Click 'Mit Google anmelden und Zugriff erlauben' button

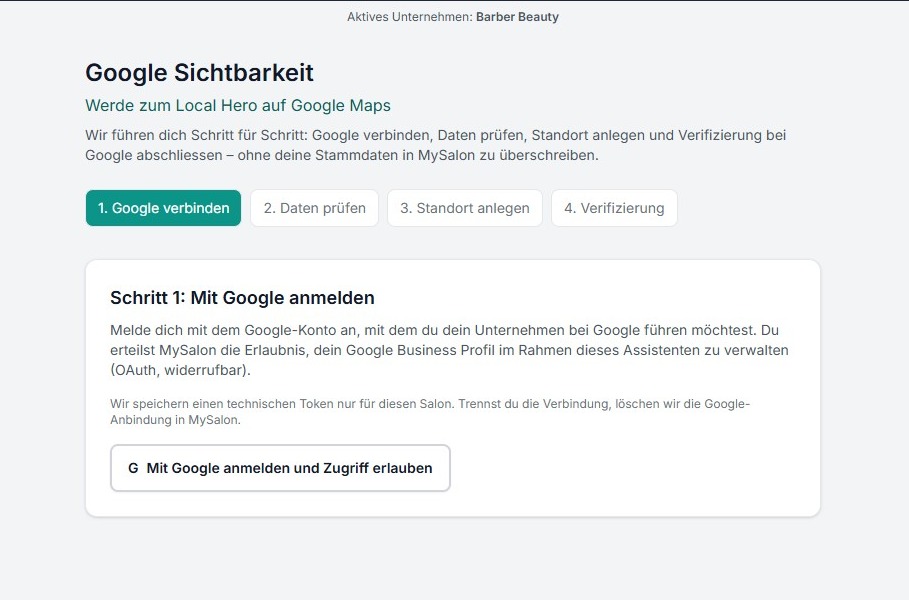point(280,468)
